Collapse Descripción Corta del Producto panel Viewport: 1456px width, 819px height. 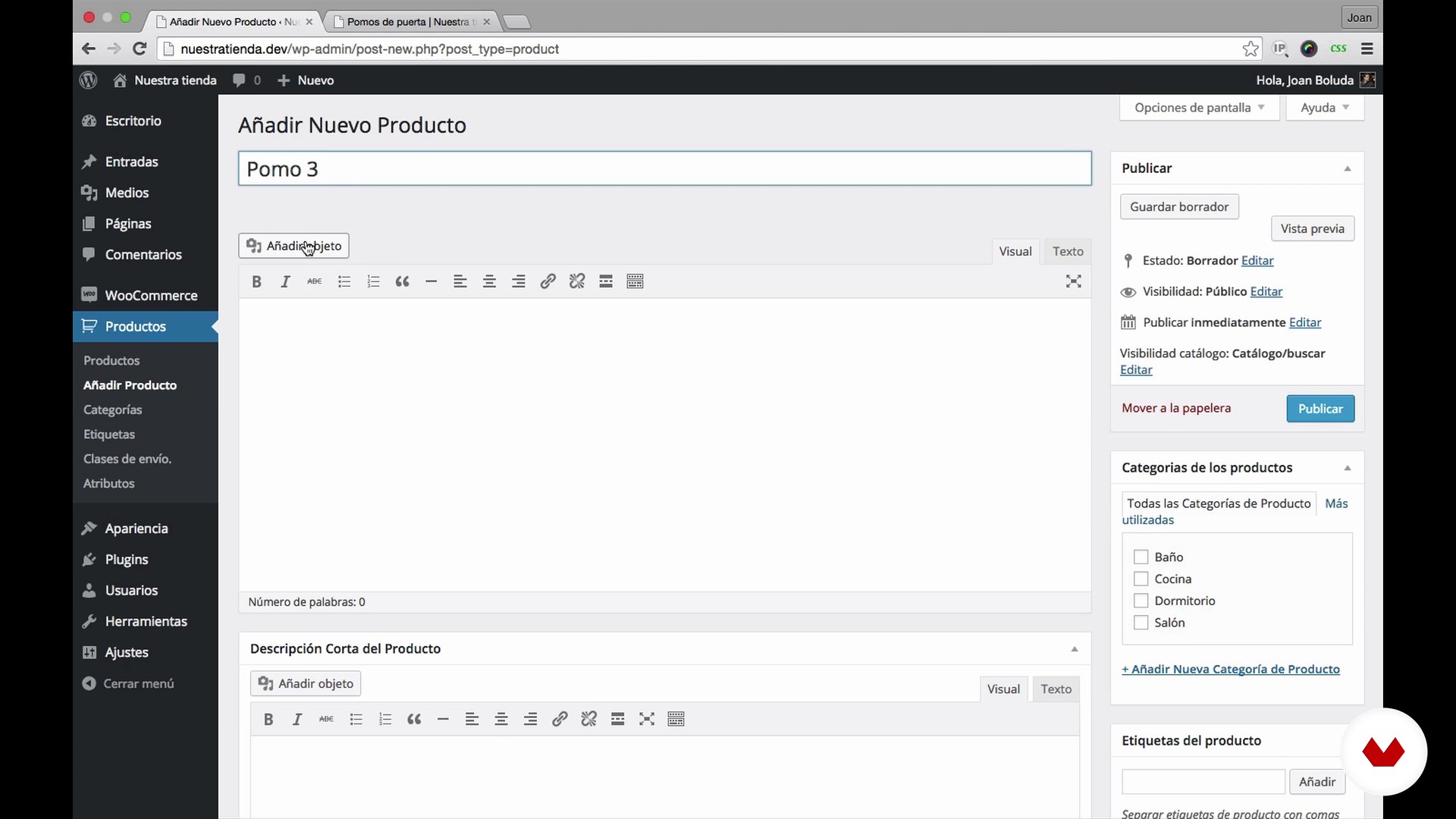coord(1075,649)
